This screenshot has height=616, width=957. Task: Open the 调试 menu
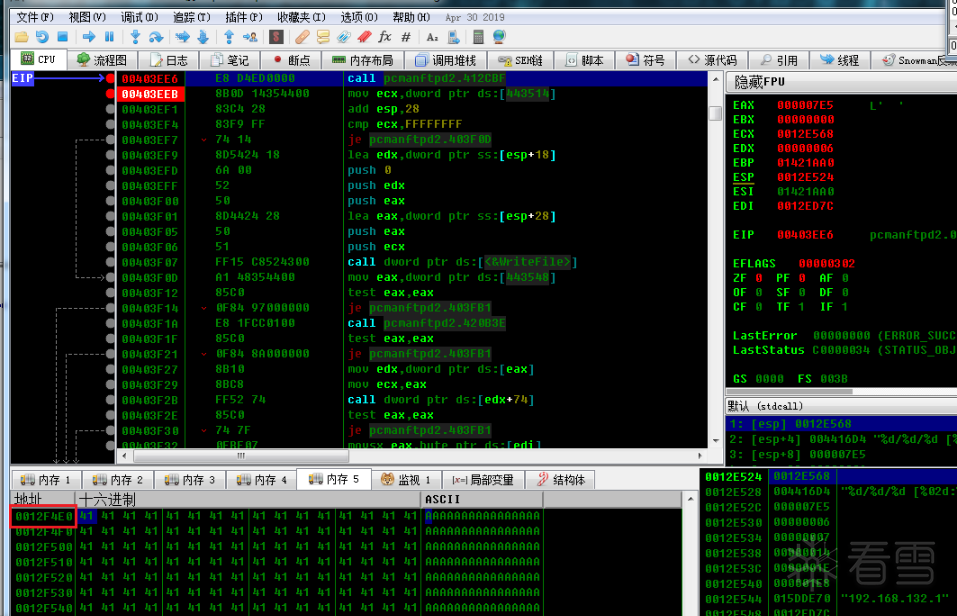(x=140, y=17)
